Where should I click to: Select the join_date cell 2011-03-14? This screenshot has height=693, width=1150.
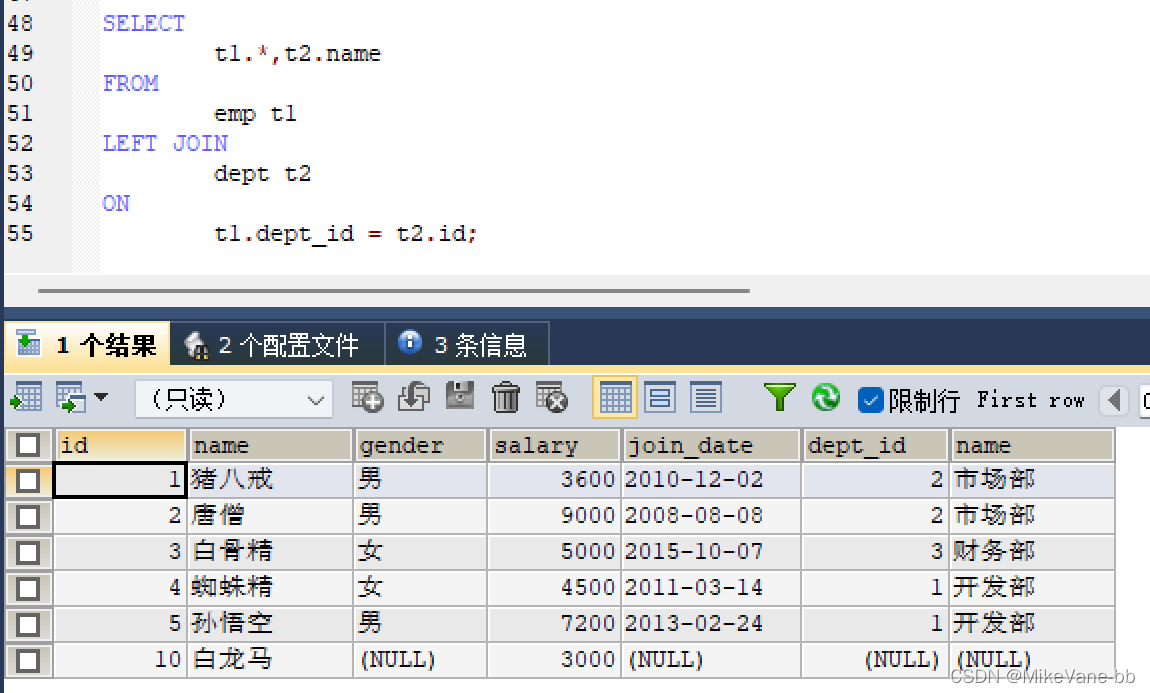(711, 588)
